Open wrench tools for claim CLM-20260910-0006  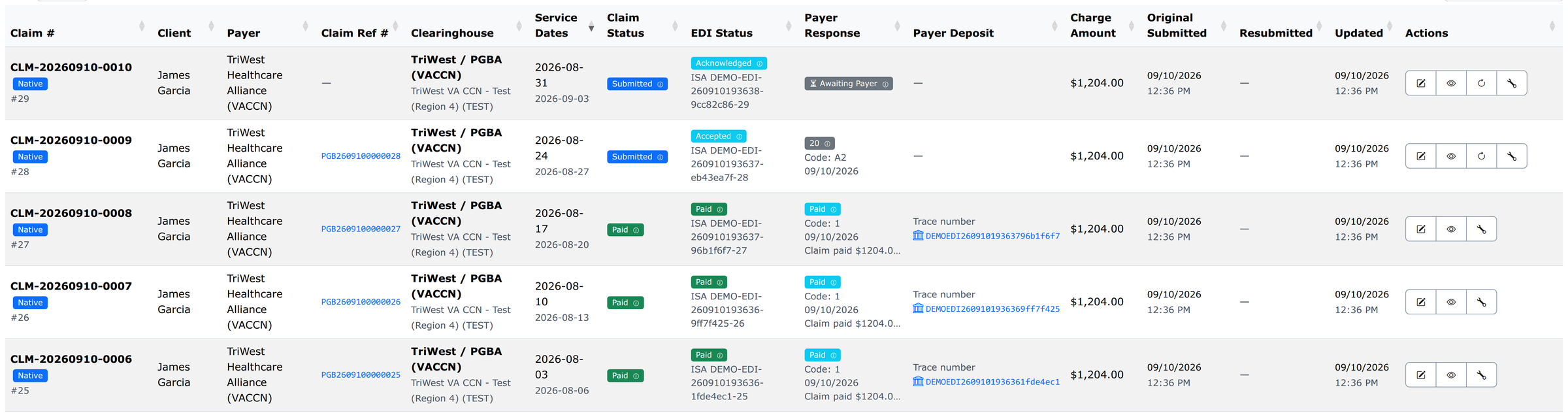(1481, 375)
